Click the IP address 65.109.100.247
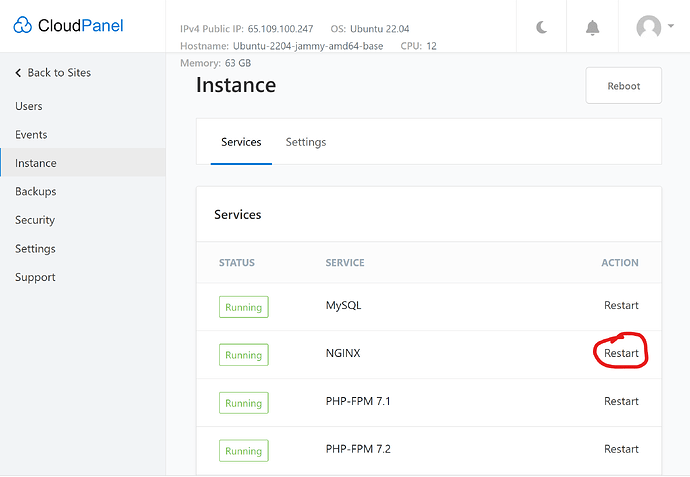690x477 pixels. point(280,29)
